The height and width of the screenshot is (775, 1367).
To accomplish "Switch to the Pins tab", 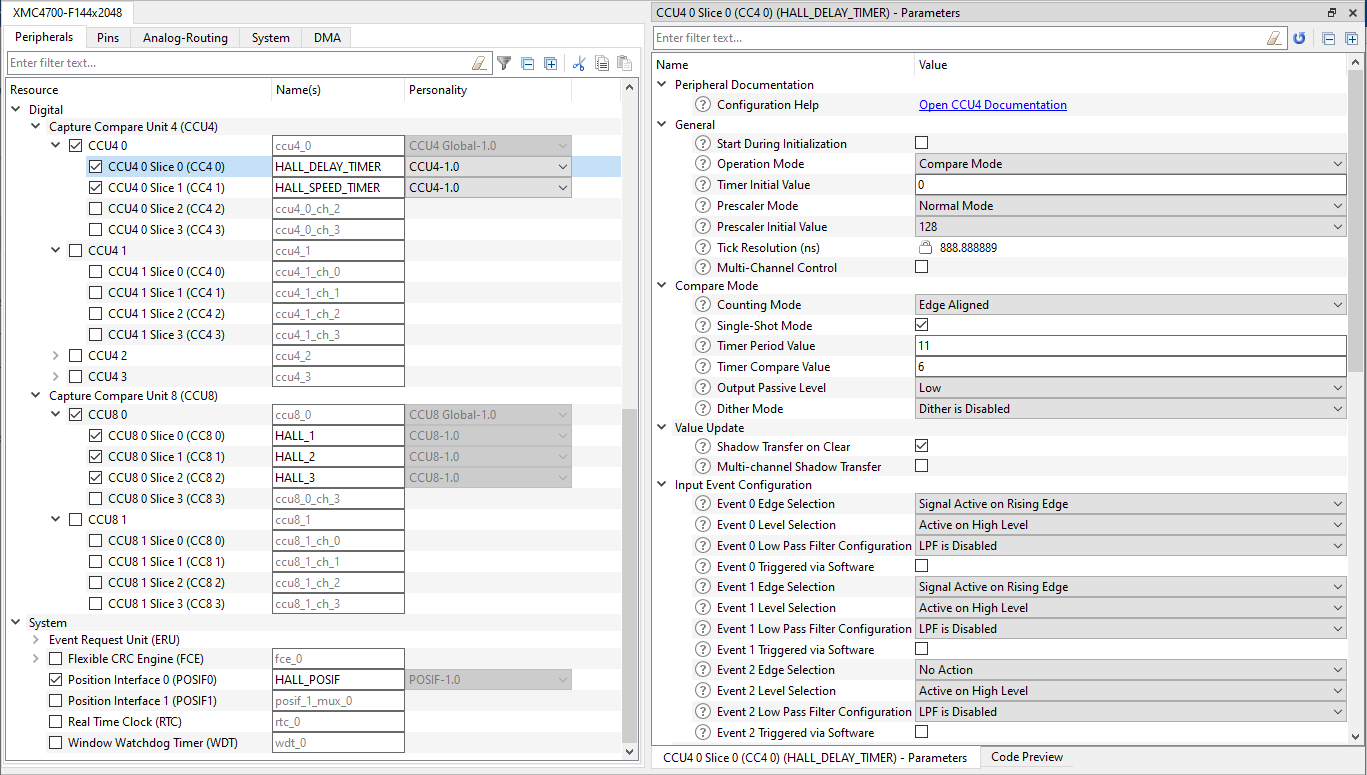I will tap(108, 38).
